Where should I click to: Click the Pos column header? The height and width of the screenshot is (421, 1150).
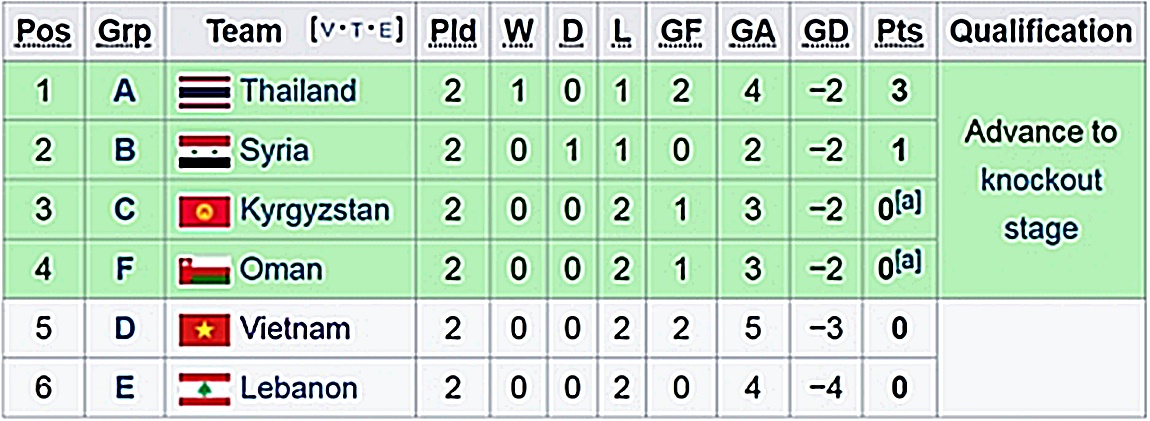click(44, 32)
